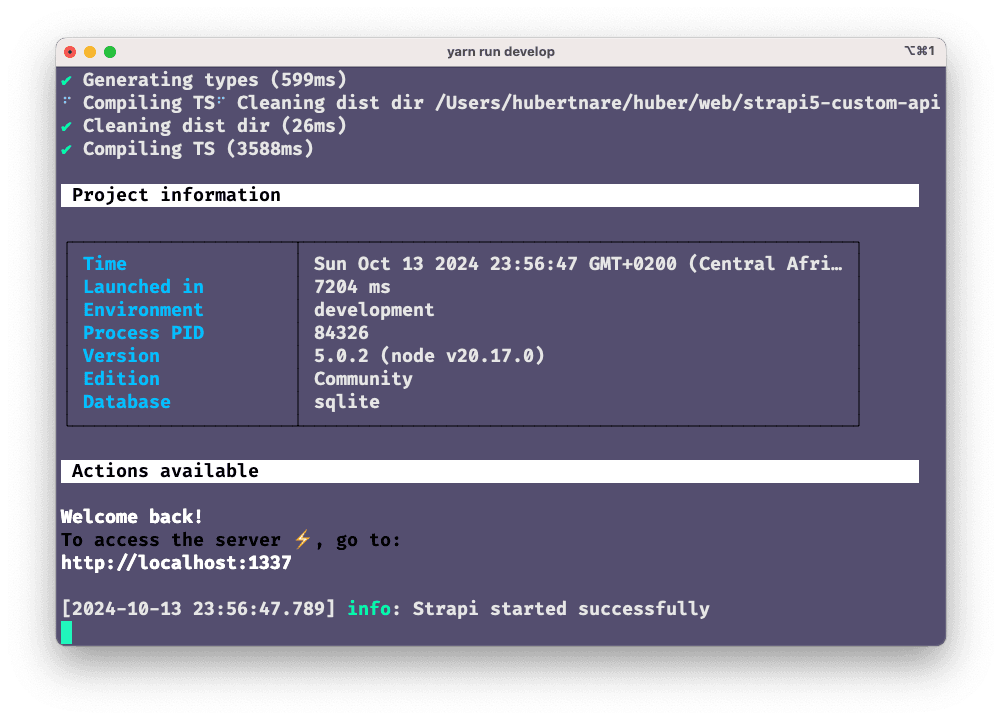Click the checkmark next to Generating types
The image size is (1002, 720).
point(66,80)
